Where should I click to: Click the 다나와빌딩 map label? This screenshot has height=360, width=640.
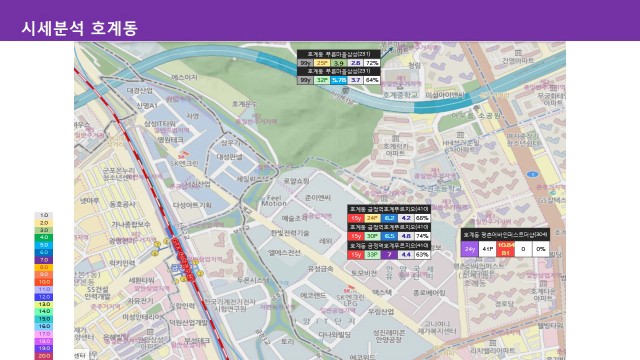click(x=335, y=335)
